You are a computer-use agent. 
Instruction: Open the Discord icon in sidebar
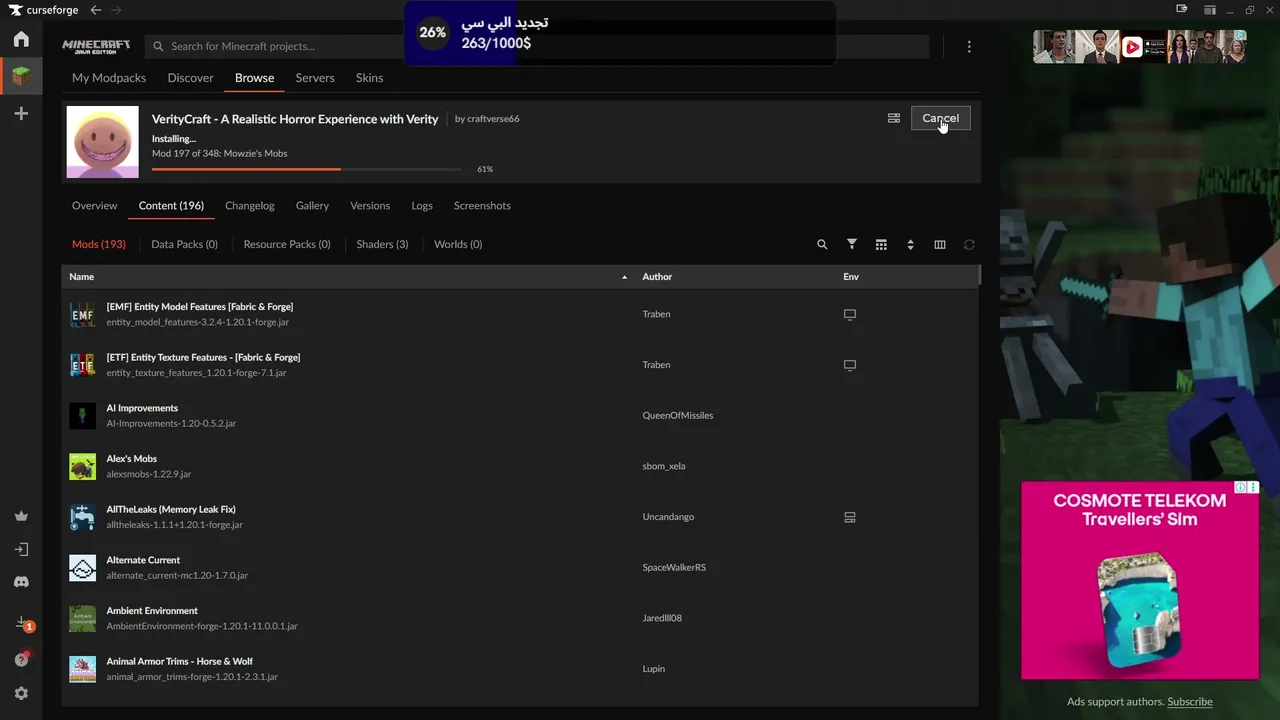click(x=21, y=582)
